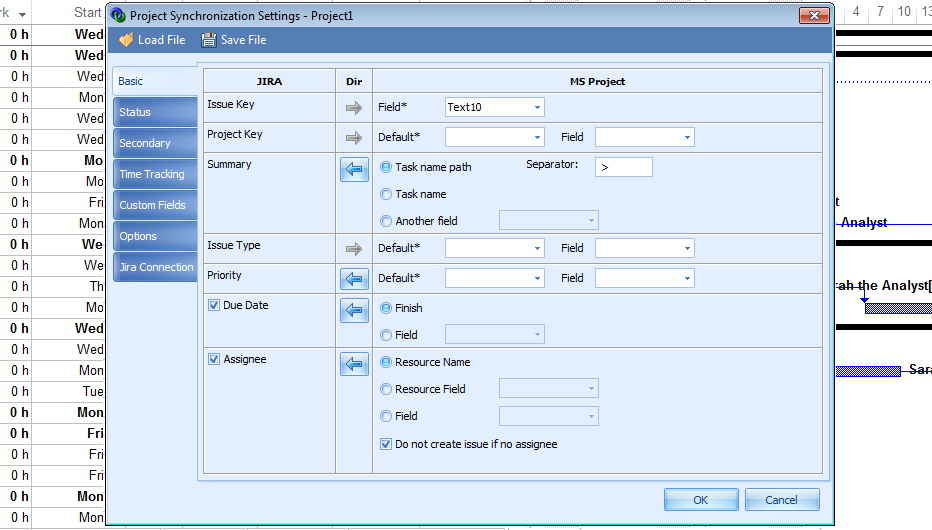Uncheck the Assignee checkbox
Screen dimensions: 932x530
214,359
